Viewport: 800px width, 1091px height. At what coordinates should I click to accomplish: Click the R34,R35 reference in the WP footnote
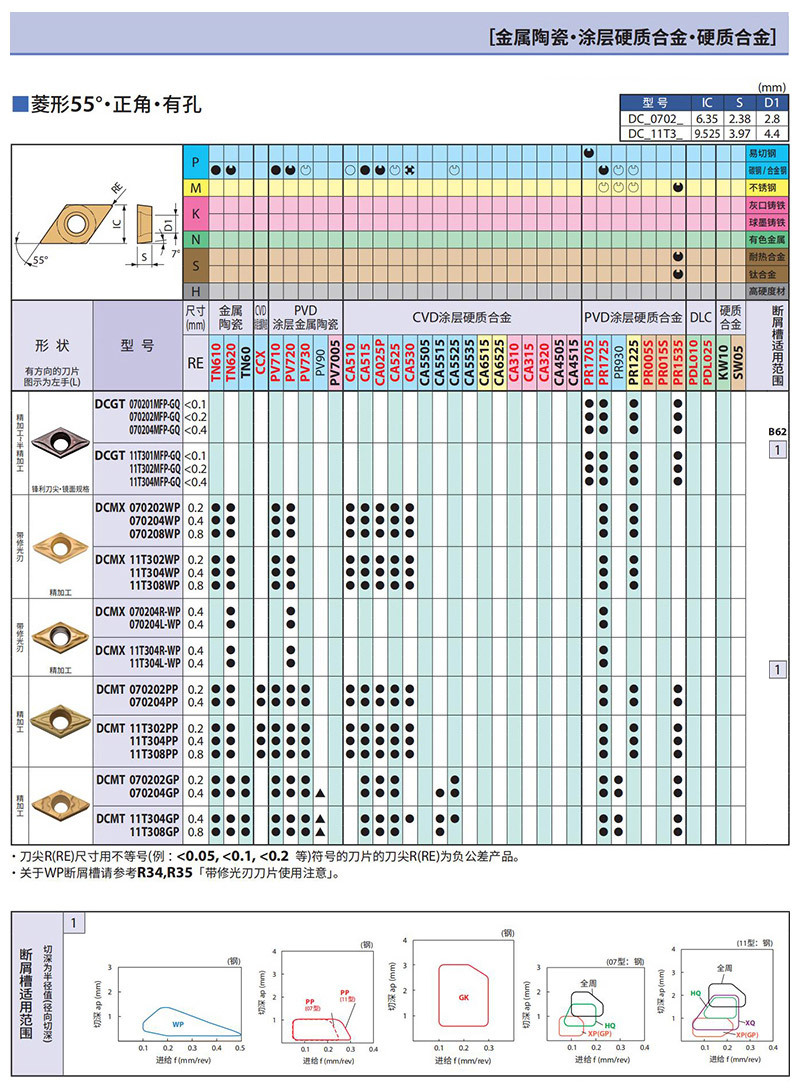click(164, 873)
